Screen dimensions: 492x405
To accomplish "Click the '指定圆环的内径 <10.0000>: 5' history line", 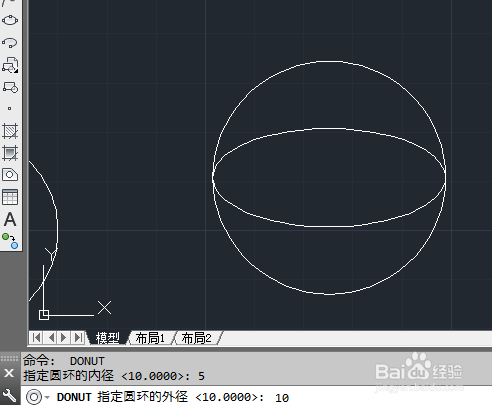I will click(x=114, y=376).
